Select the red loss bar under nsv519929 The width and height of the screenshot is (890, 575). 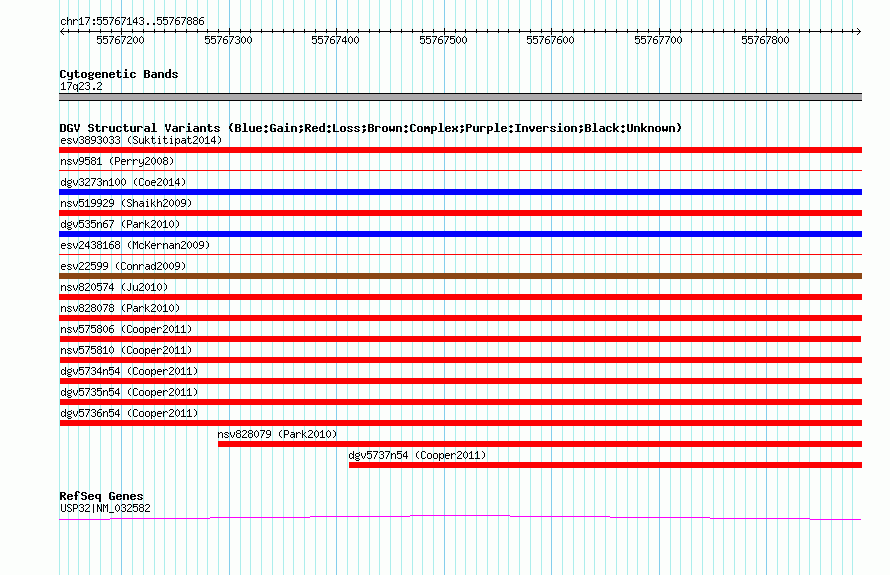(x=460, y=213)
